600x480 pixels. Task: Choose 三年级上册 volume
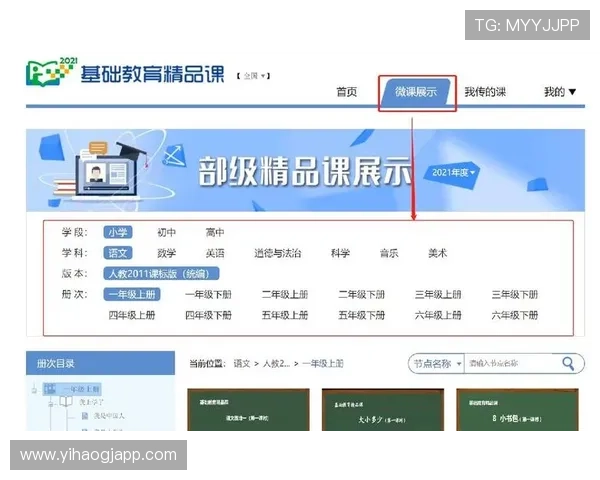(438, 294)
